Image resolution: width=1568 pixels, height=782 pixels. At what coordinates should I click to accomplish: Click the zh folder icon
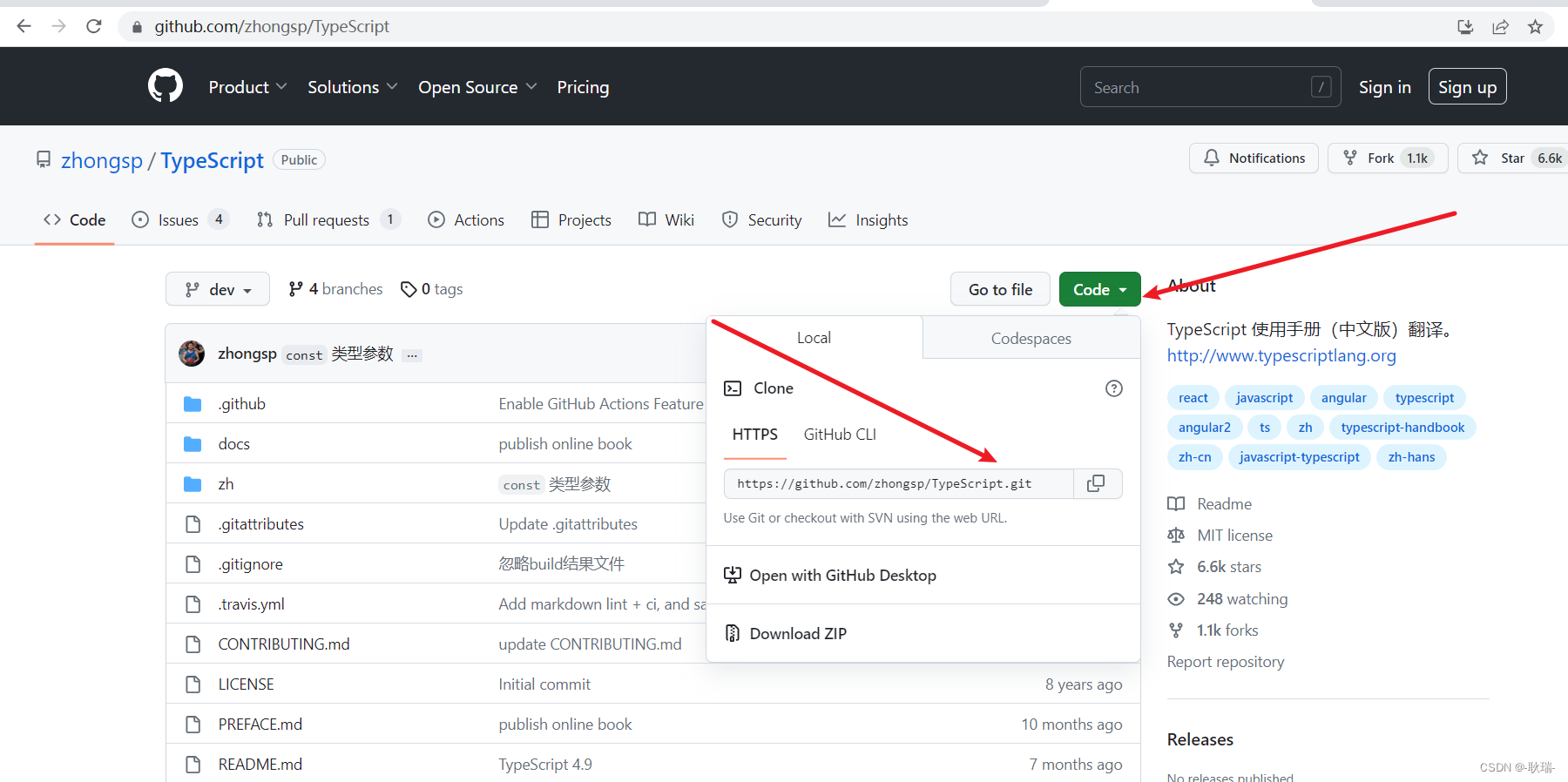click(x=193, y=484)
